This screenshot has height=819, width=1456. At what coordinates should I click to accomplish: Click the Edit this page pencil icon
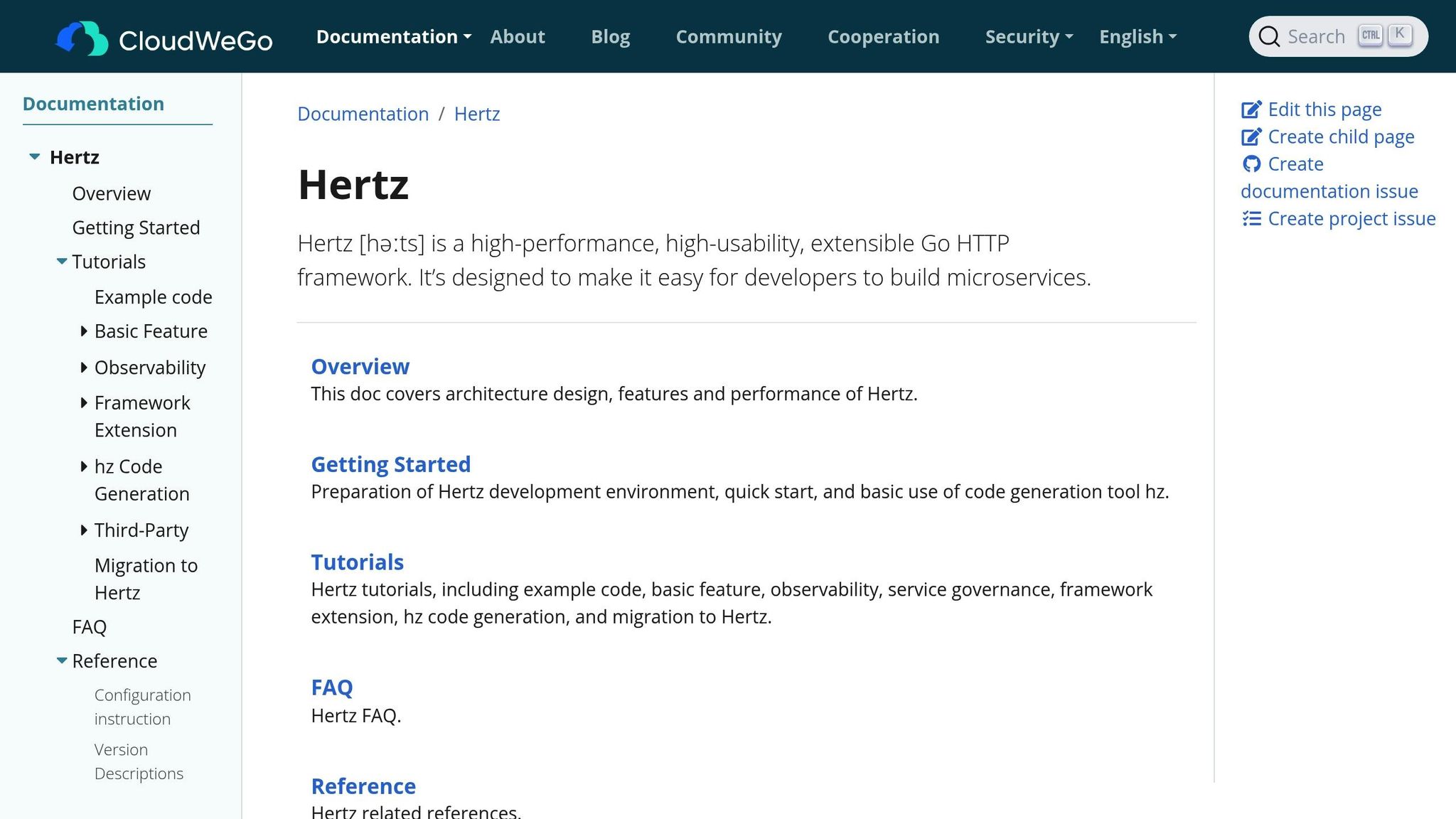(x=1251, y=109)
